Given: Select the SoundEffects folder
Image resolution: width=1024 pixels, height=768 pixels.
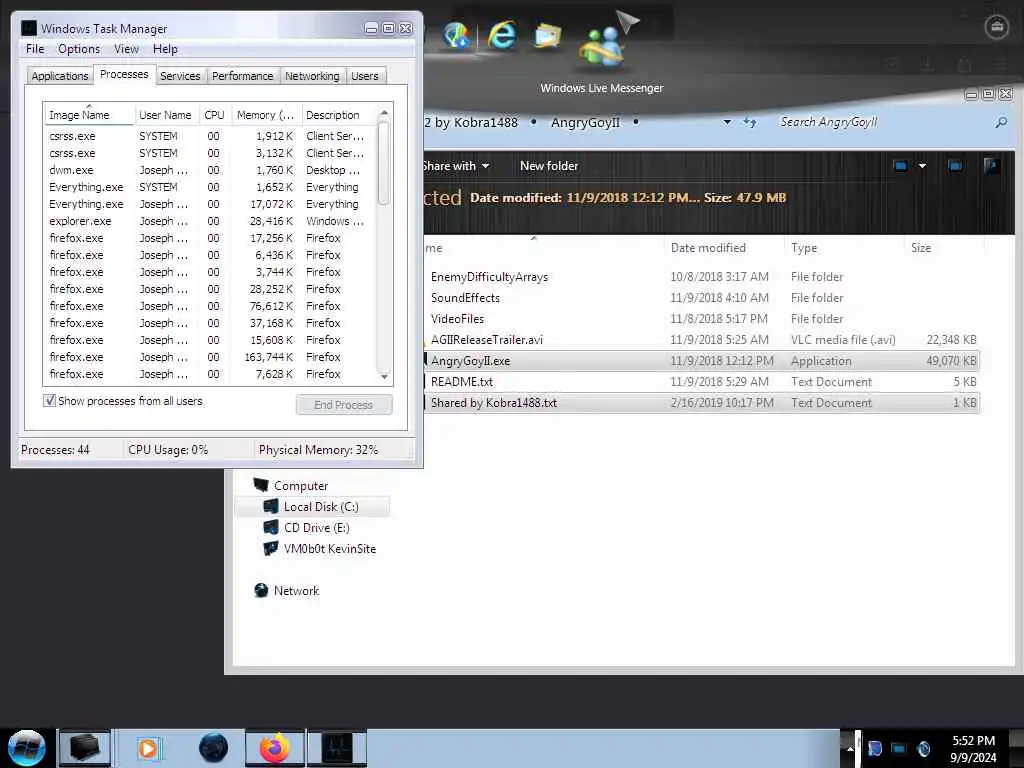Looking at the screenshot, I should [702, 298].
